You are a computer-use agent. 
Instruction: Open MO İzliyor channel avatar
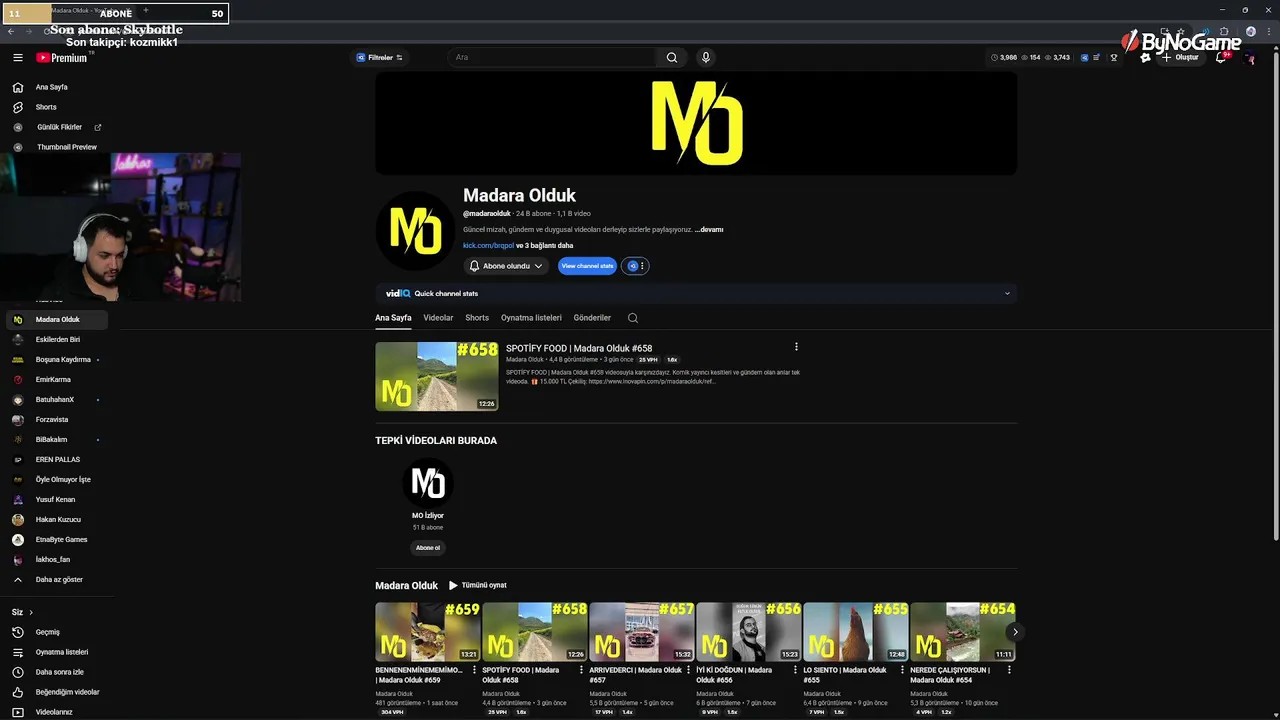428,483
